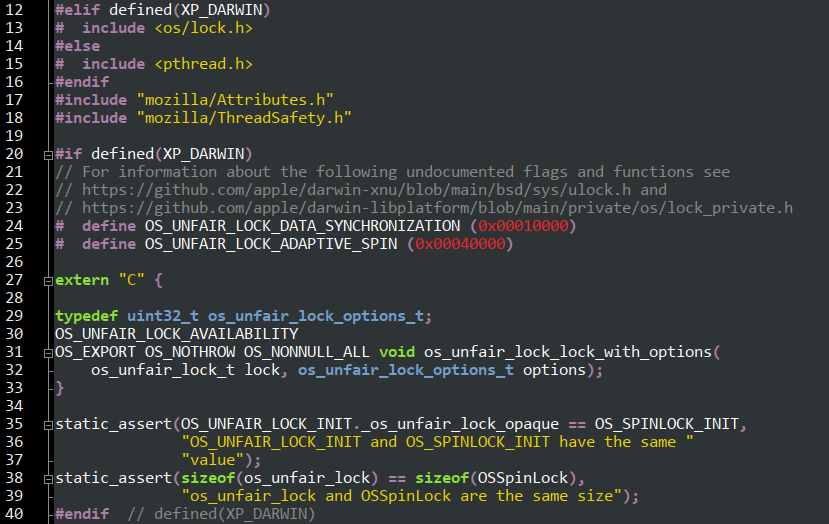Click the closing brace on line 33
The width and height of the screenshot is (829, 524).
(x=59, y=388)
